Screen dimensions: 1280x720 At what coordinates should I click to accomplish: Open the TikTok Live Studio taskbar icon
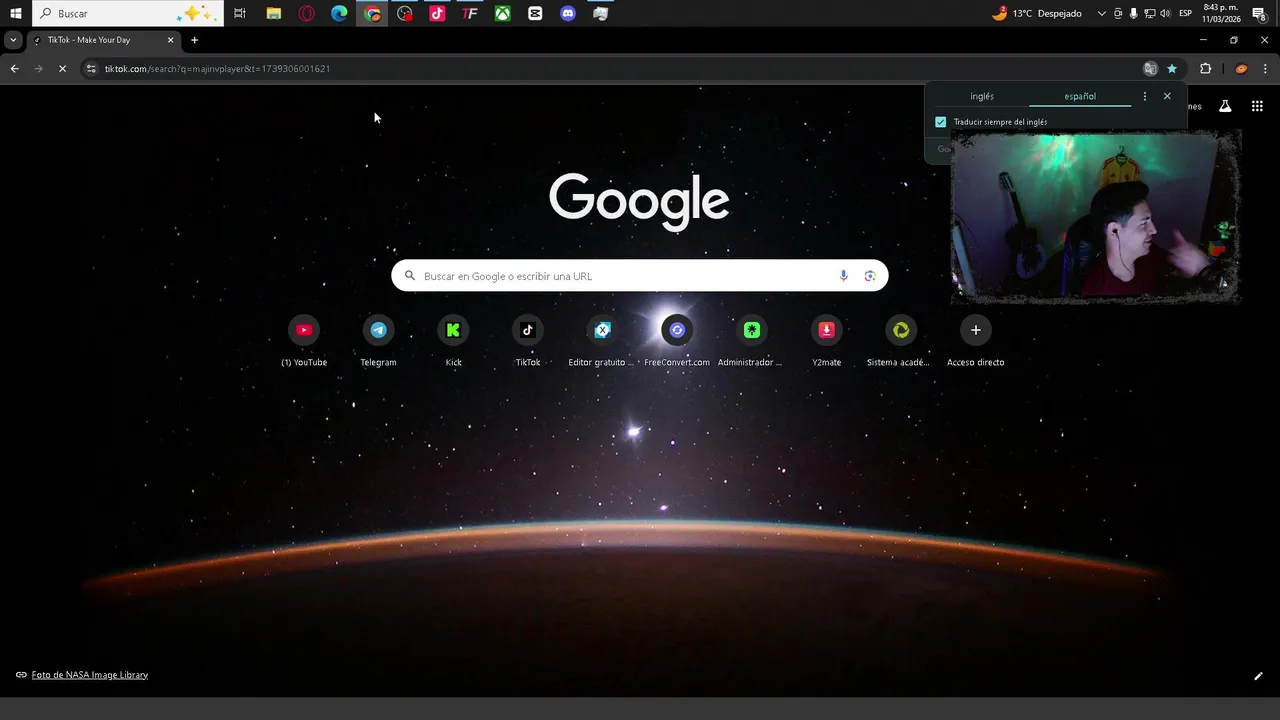point(437,13)
